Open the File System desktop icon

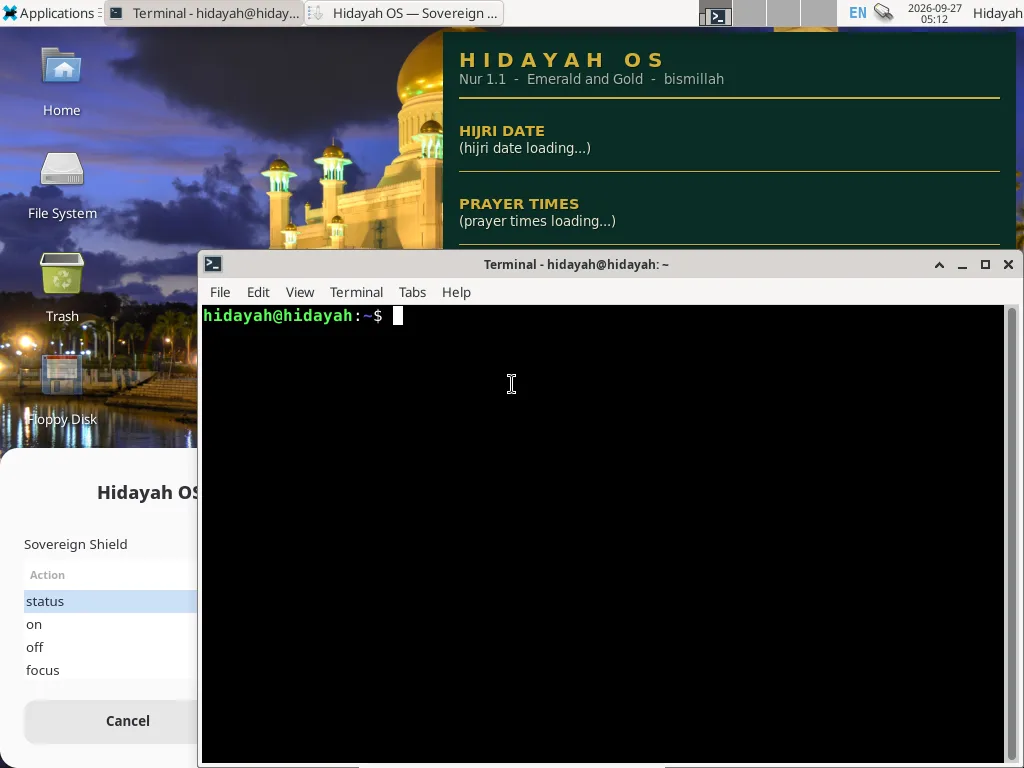62,185
